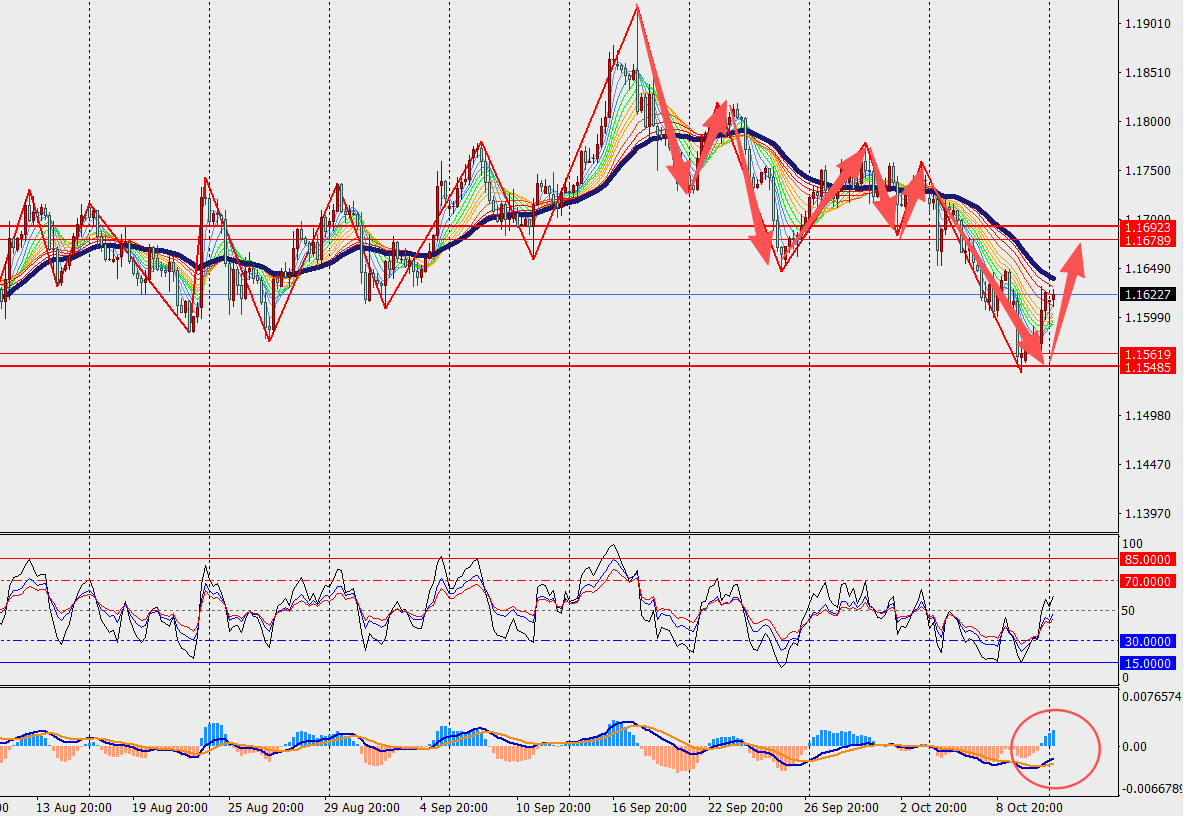Click the 70.0000 overbought level label
Screen dimensions: 1184x816
(x=1147, y=581)
